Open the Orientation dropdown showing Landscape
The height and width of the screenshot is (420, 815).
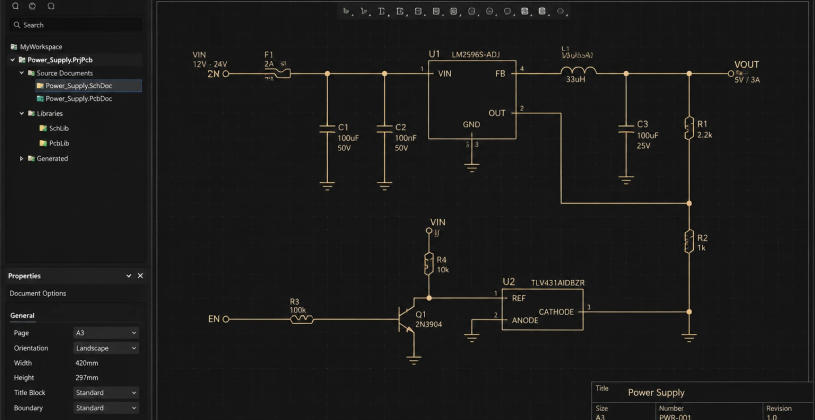106,348
